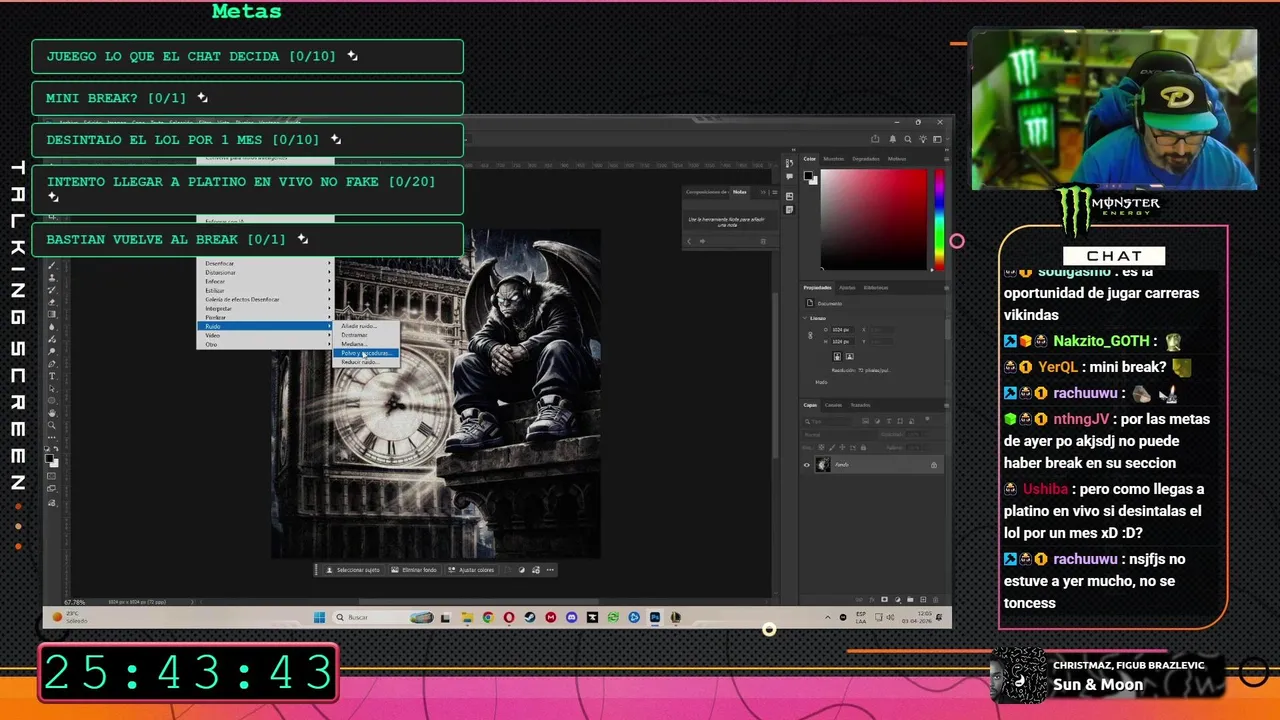Screen dimensions: 1280x720
Task: Open Steam icon in Windows taskbar
Action: 530,617
